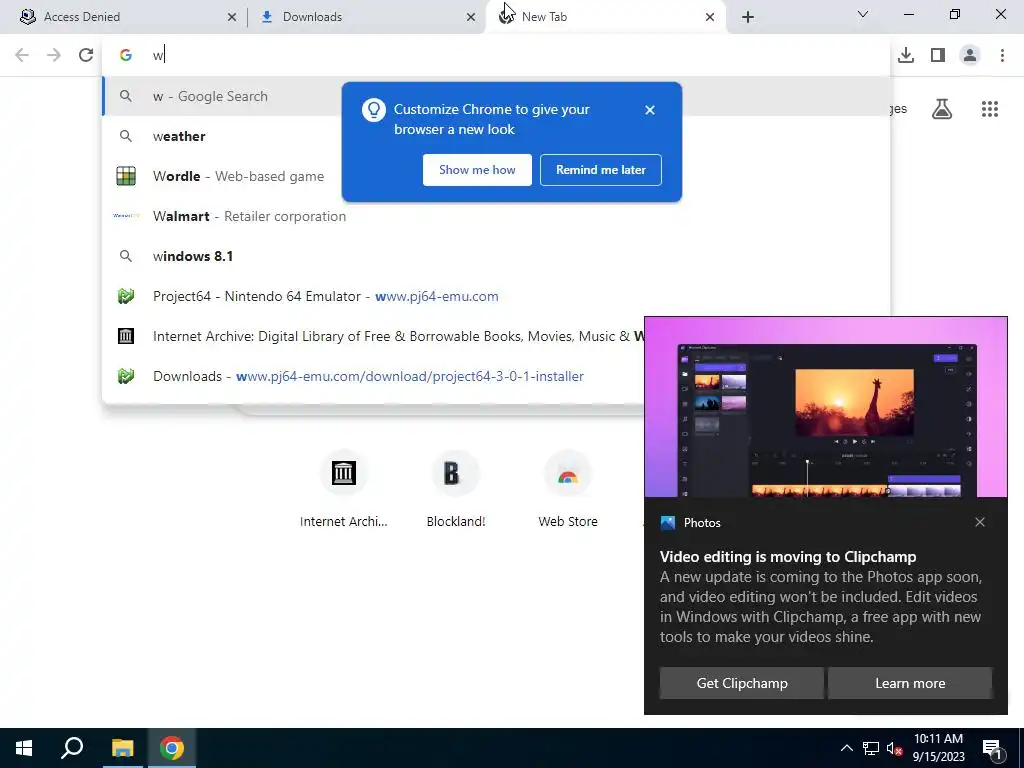Click the Walmart logo icon
This screenshot has width=1024, height=768.
[126, 216]
